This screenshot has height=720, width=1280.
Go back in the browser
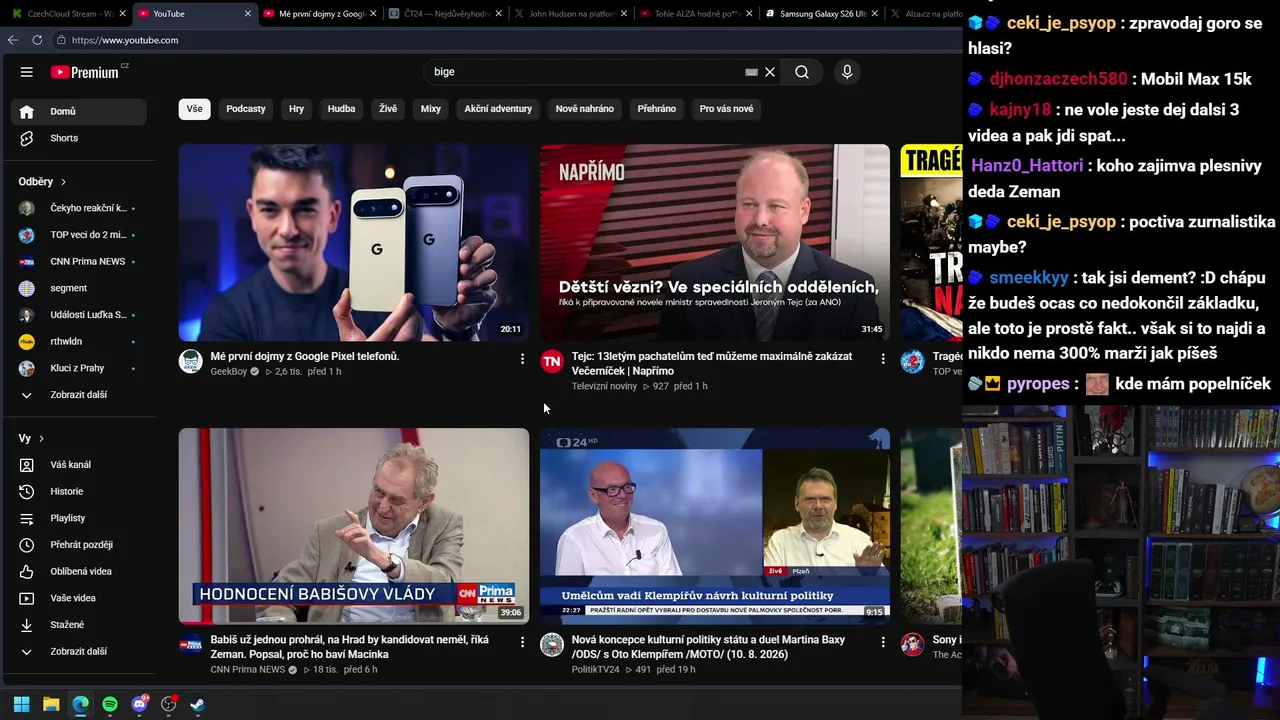13,40
